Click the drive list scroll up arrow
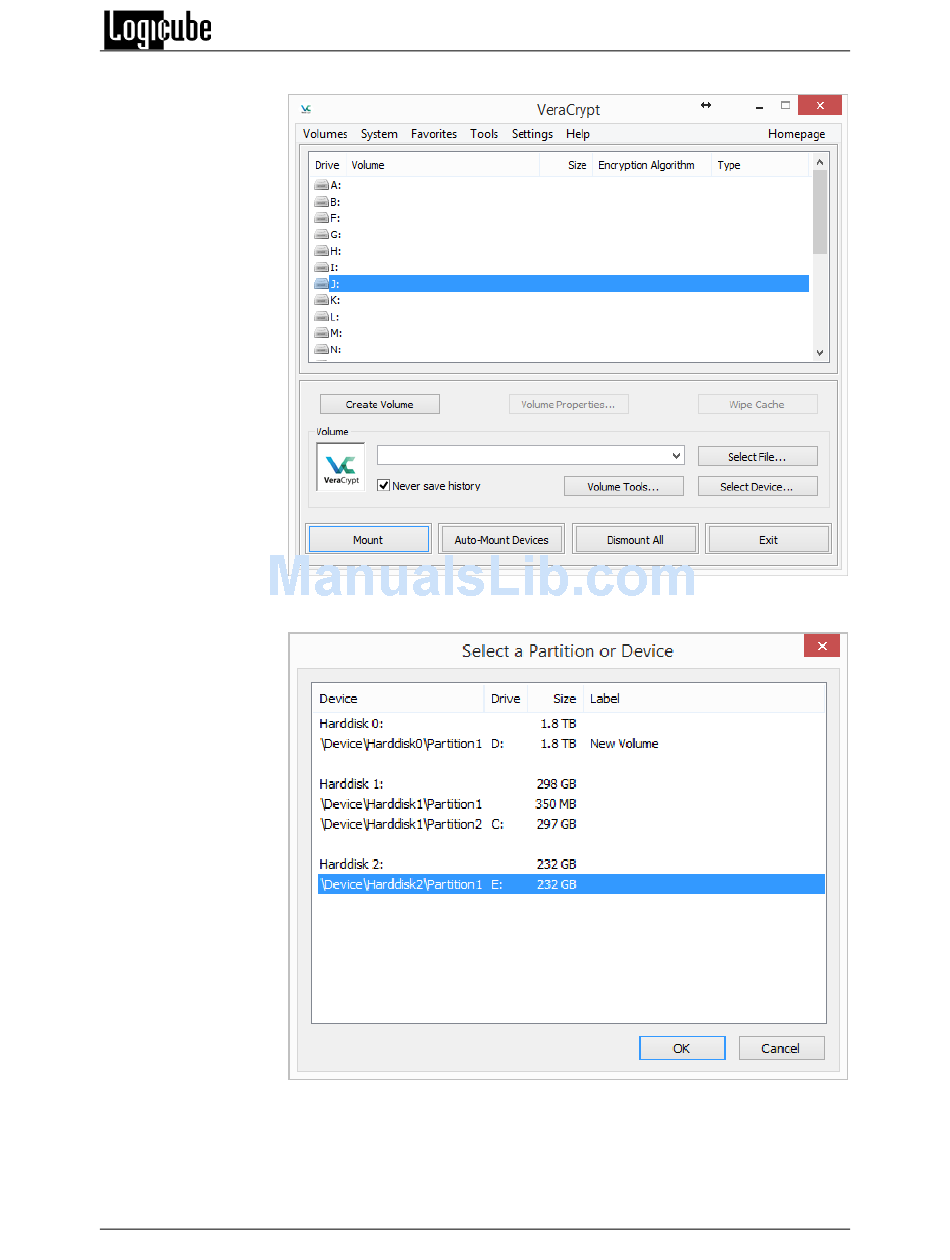950x1260 pixels. 820,161
